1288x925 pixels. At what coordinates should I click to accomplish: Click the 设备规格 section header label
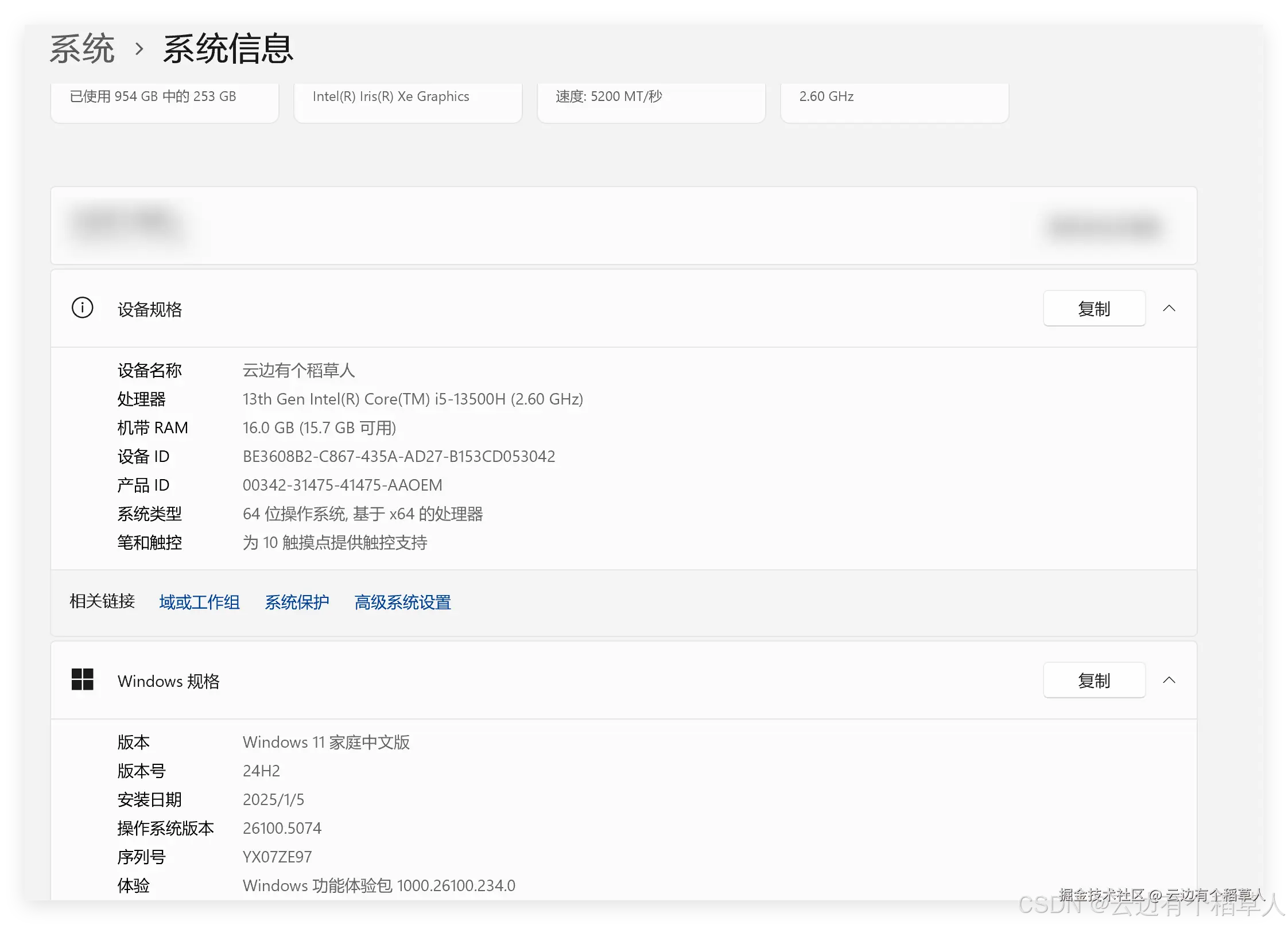click(150, 309)
